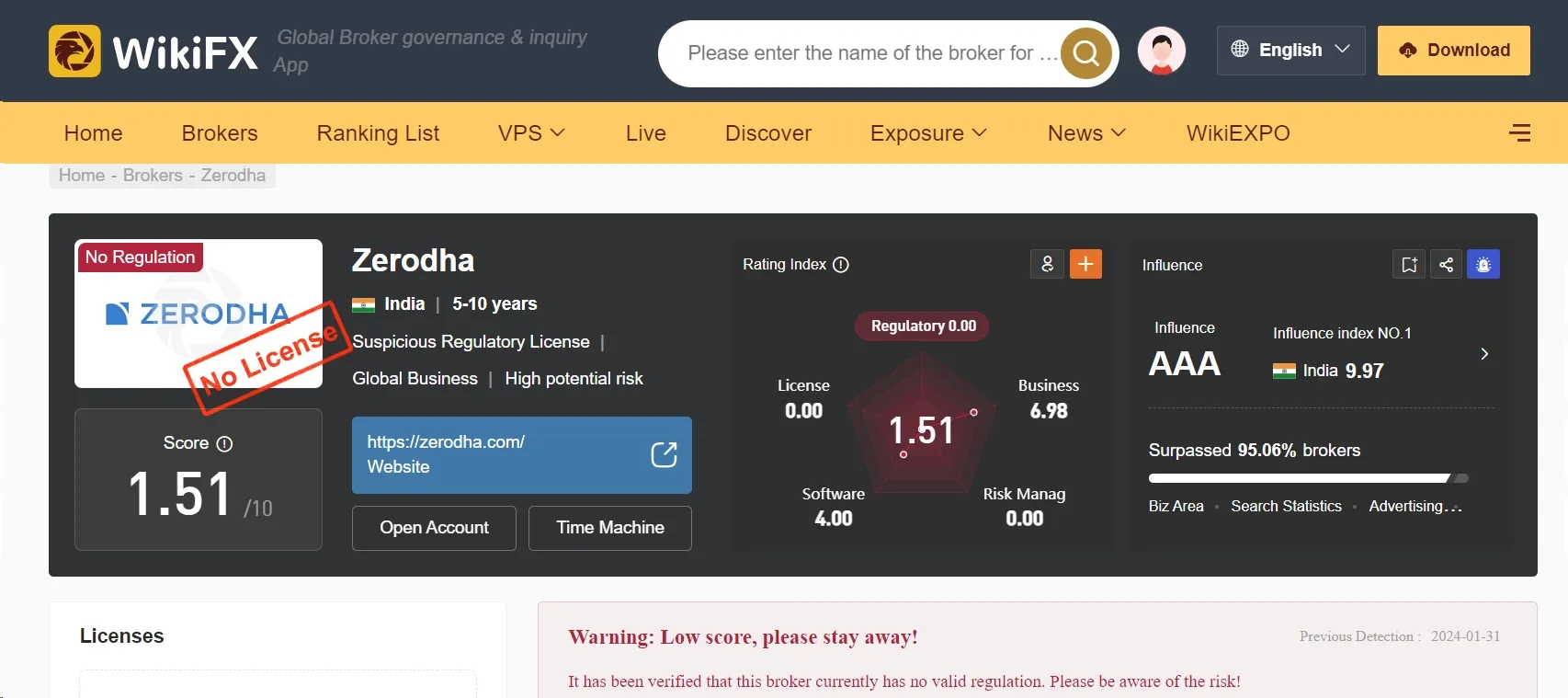Click the Brokers breadcrumb link
The height and width of the screenshot is (698, 1568).
click(153, 176)
